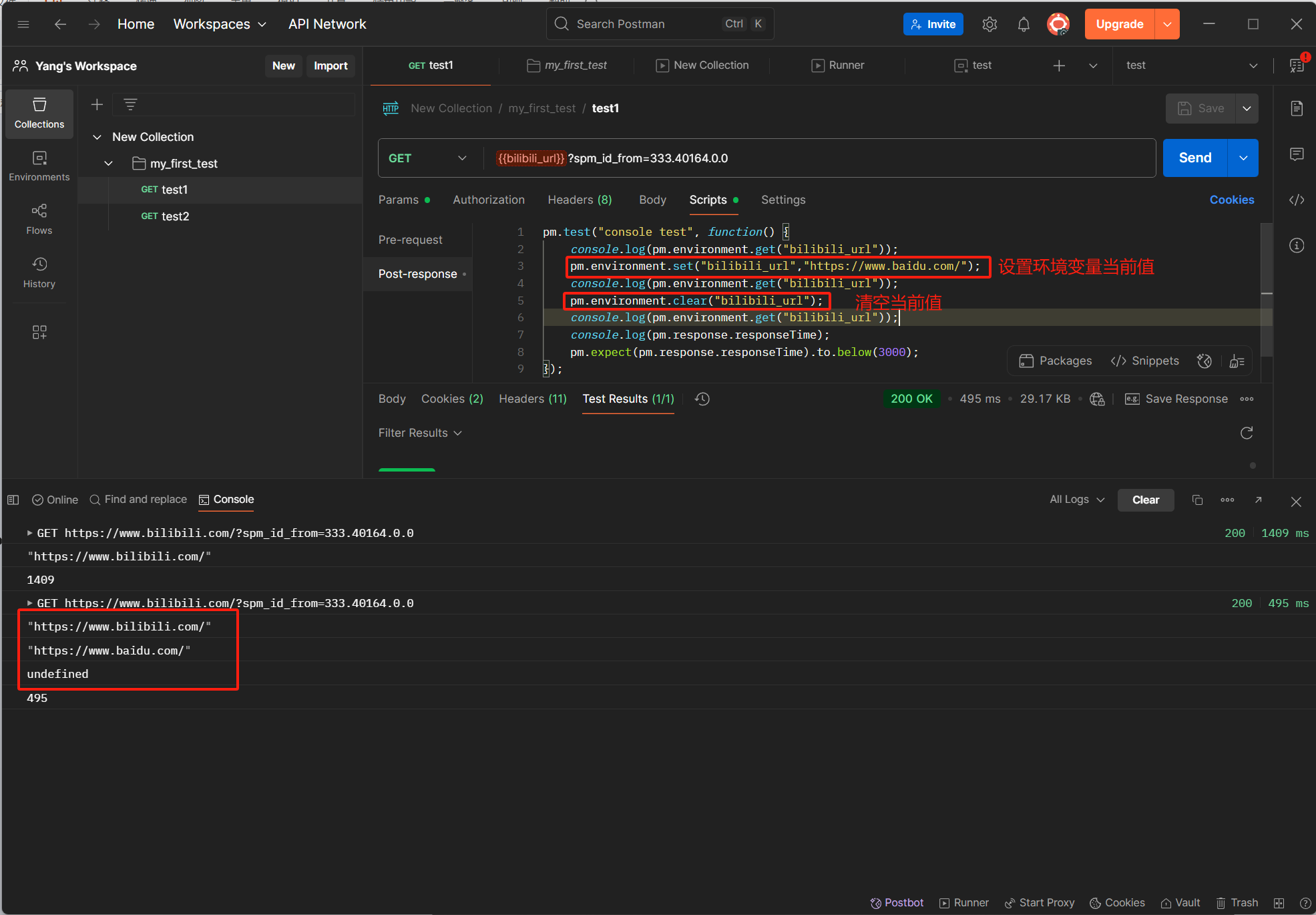
Task: Click the network globe icon near response size
Action: 1097,399
